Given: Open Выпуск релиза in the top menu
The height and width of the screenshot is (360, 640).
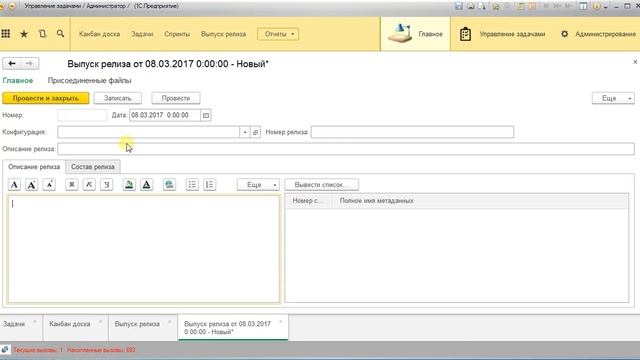Looking at the screenshot, I should coord(223,34).
